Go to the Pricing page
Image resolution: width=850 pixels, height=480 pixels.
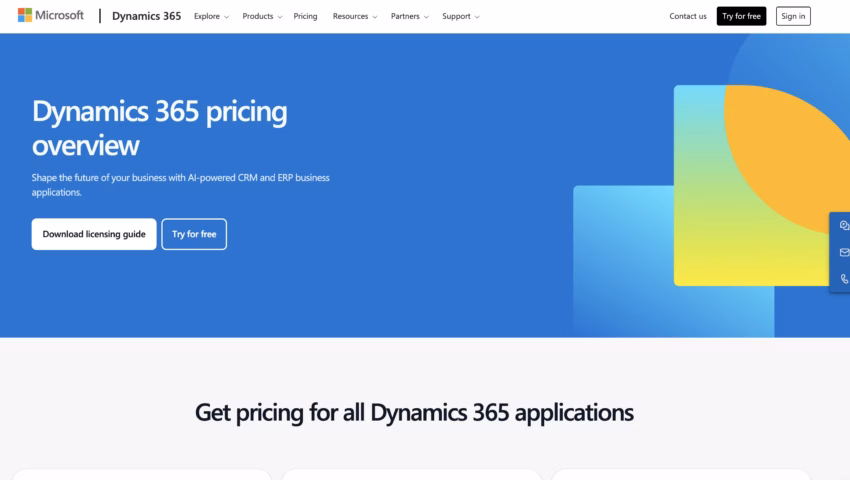[x=305, y=16]
